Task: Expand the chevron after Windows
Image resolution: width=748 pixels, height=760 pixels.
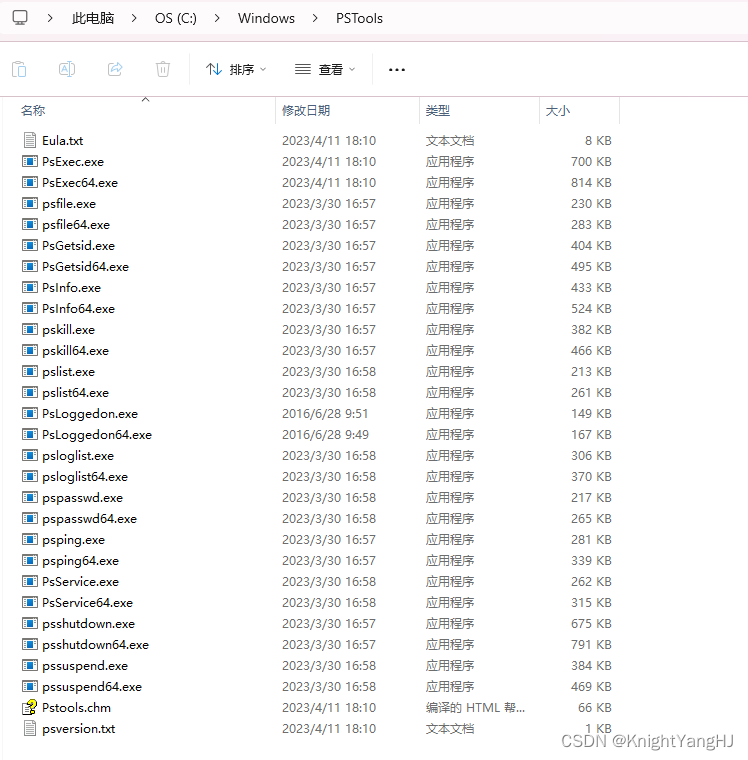Action: 315,18
